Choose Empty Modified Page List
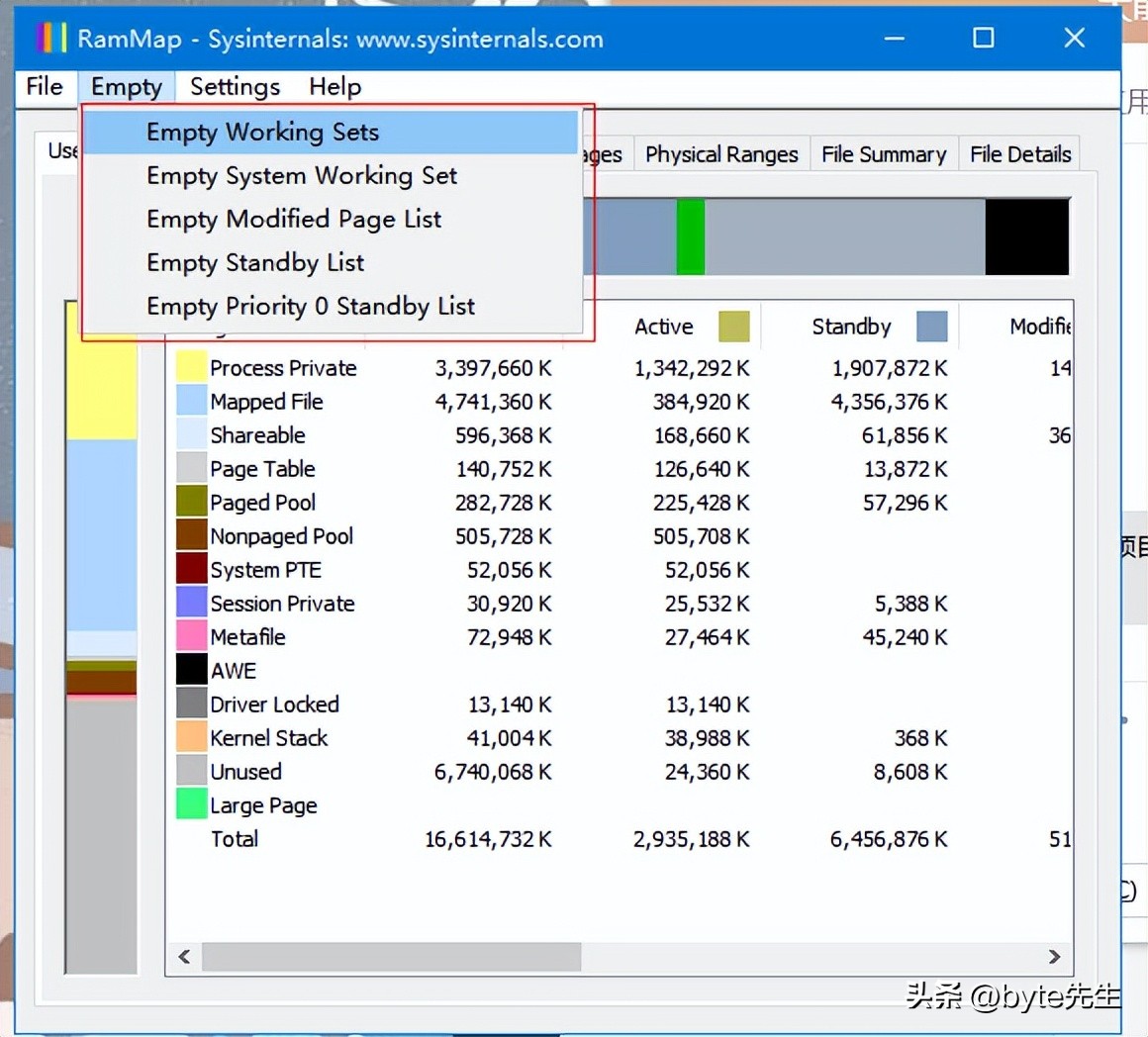The image size is (1148, 1037). click(x=331, y=219)
